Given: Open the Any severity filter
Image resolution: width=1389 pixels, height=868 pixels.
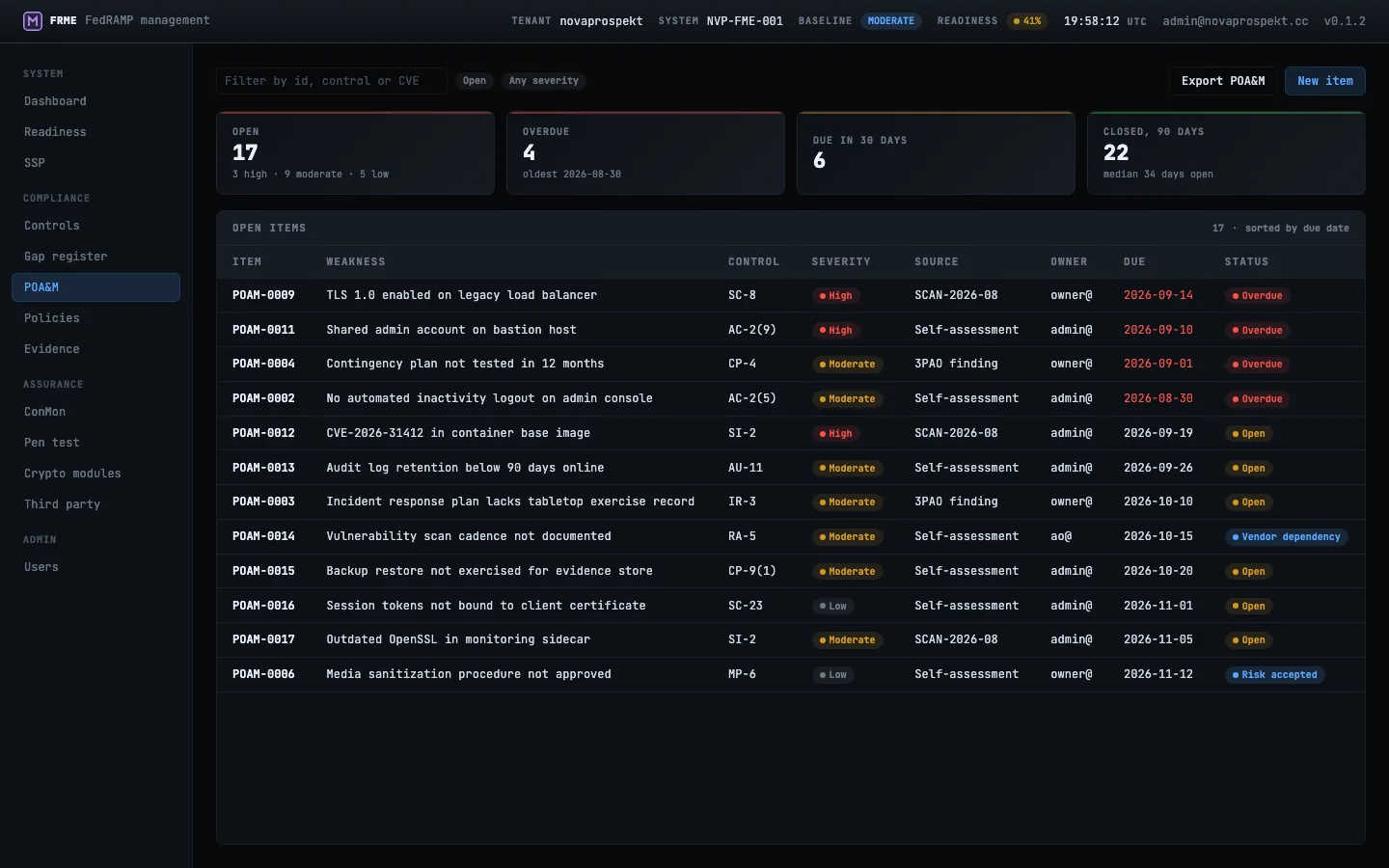Looking at the screenshot, I should 544,81.
